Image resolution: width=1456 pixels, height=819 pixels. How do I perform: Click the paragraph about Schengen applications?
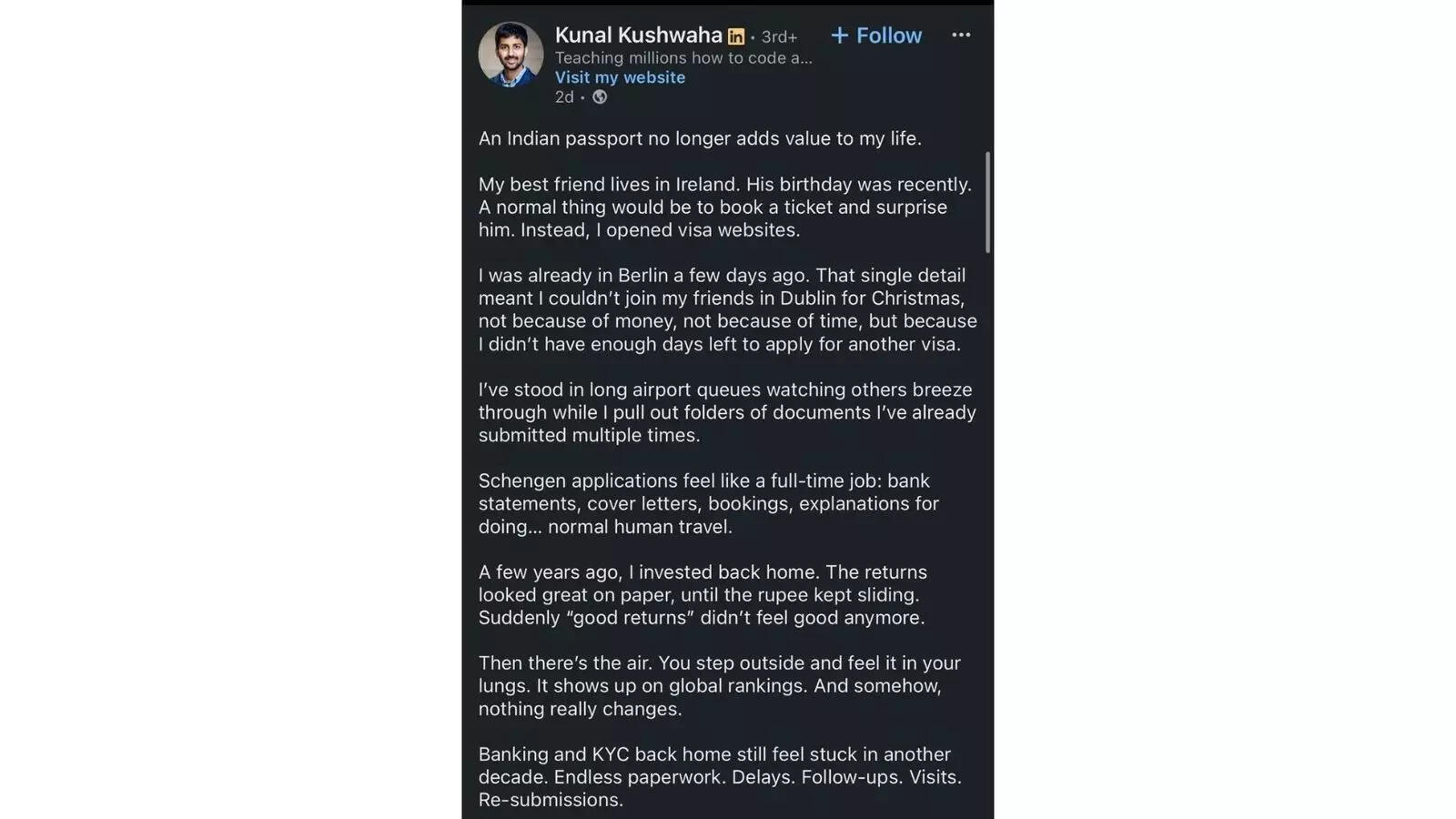pyautogui.click(x=708, y=503)
